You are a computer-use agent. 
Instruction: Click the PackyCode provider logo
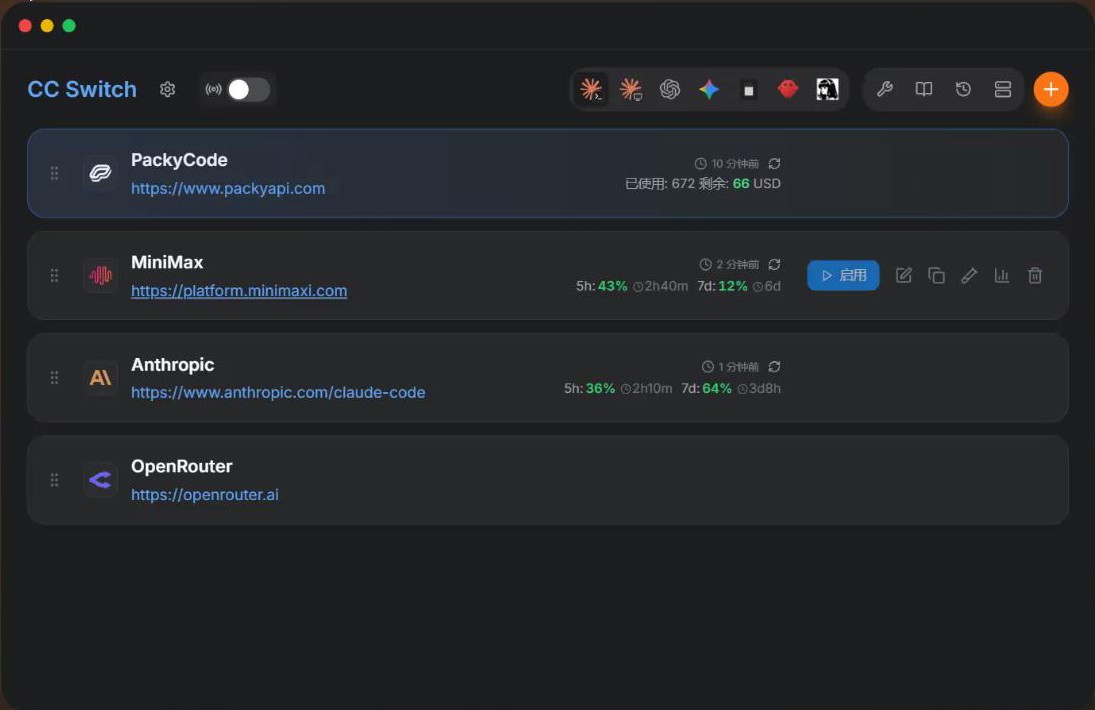(100, 173)
